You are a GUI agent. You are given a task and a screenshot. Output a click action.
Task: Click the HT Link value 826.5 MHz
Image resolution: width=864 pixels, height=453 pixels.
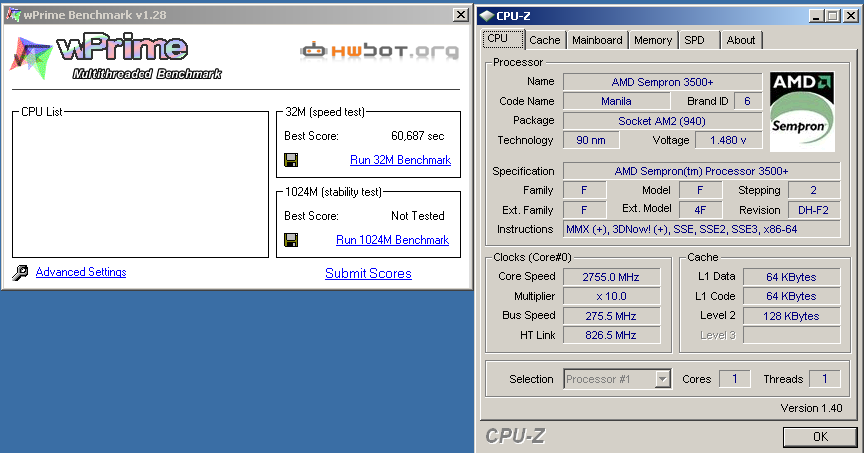pyautogui.click(x=611, y=335)
